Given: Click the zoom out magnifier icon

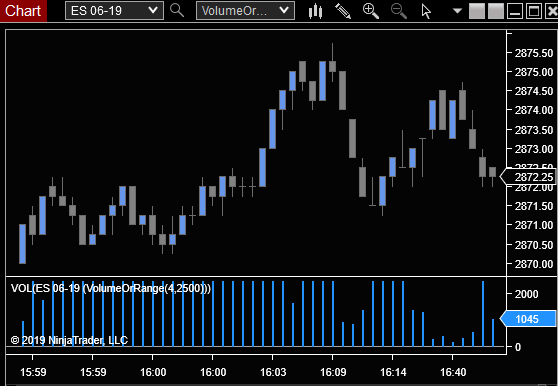Looking at the screenshot, I should pos(399,11).
